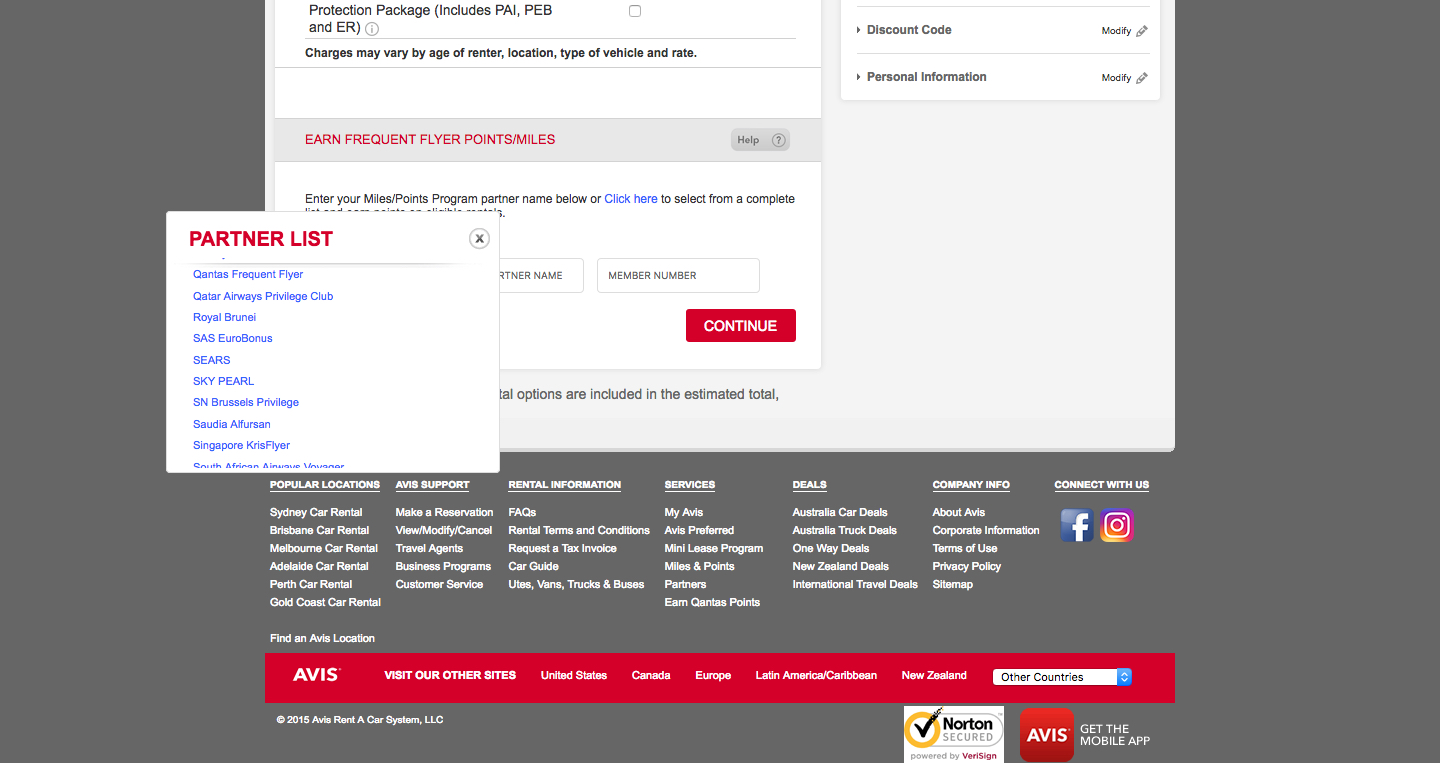
Task: Click Modify link for Discount Code
Action: click(x=1116, y=31)
